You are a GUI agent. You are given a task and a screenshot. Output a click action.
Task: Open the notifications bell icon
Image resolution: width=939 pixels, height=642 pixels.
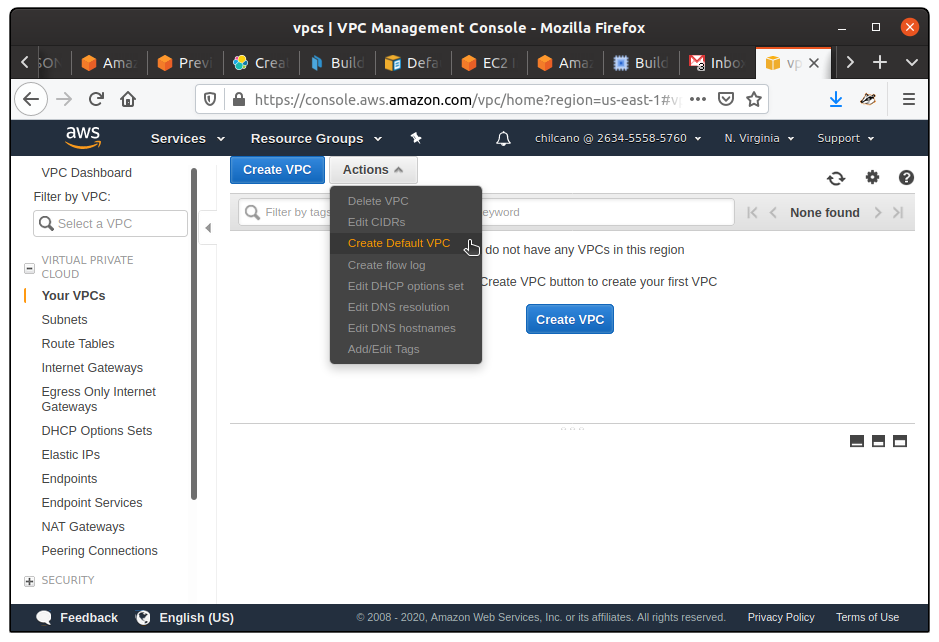(504, 139)
